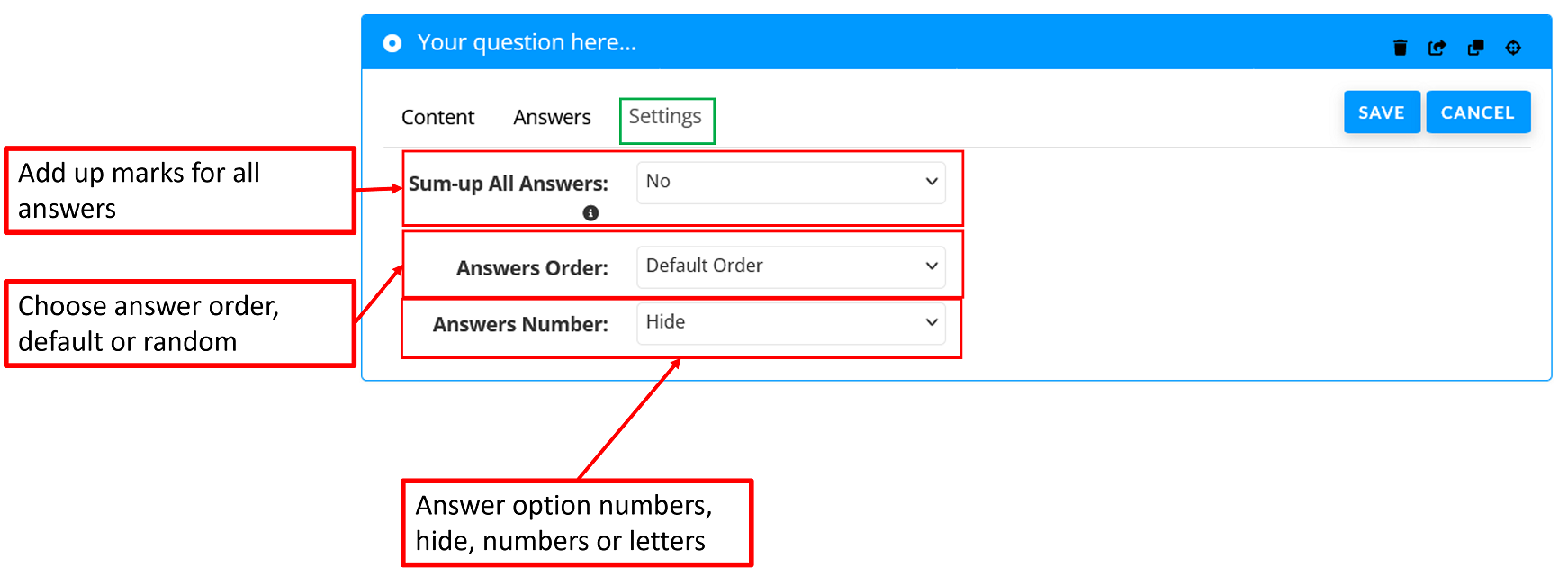Viewport: 1568px width, 576px height.
Task: Click the SAVE button
Action: (x=1382, y=112)
